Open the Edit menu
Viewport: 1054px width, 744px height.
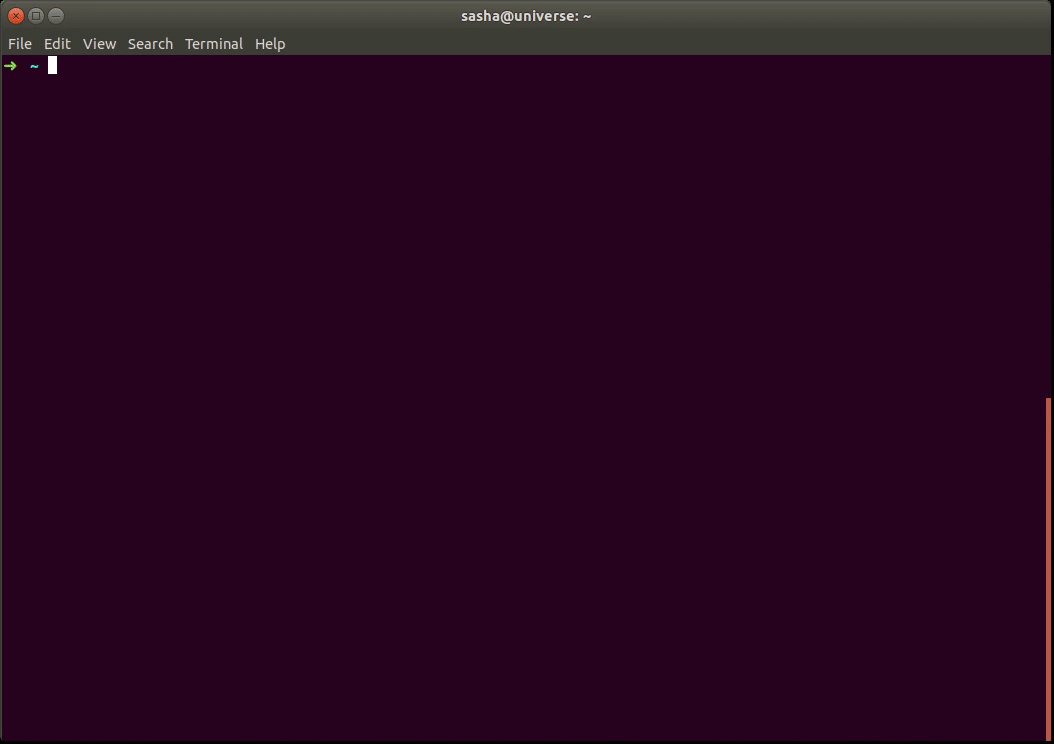(x=57, y=43)
